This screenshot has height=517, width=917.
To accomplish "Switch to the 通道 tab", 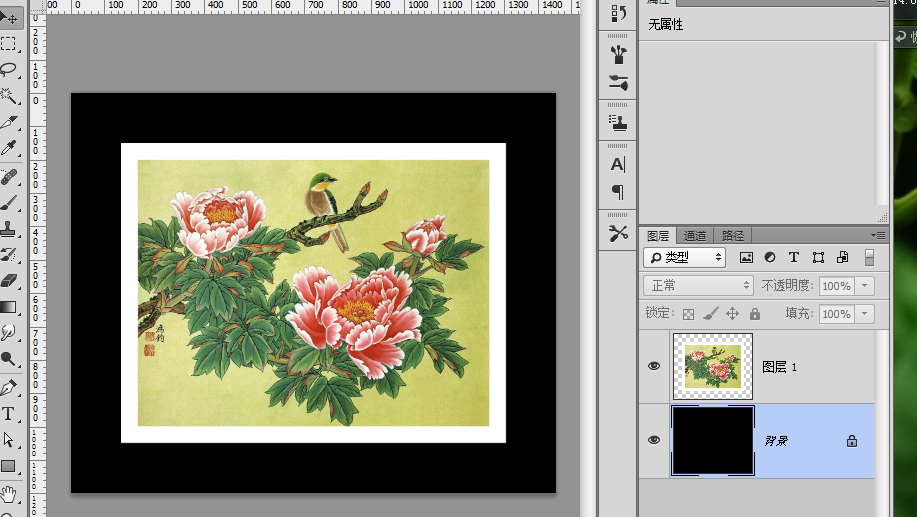I will (x=695, y=236).
